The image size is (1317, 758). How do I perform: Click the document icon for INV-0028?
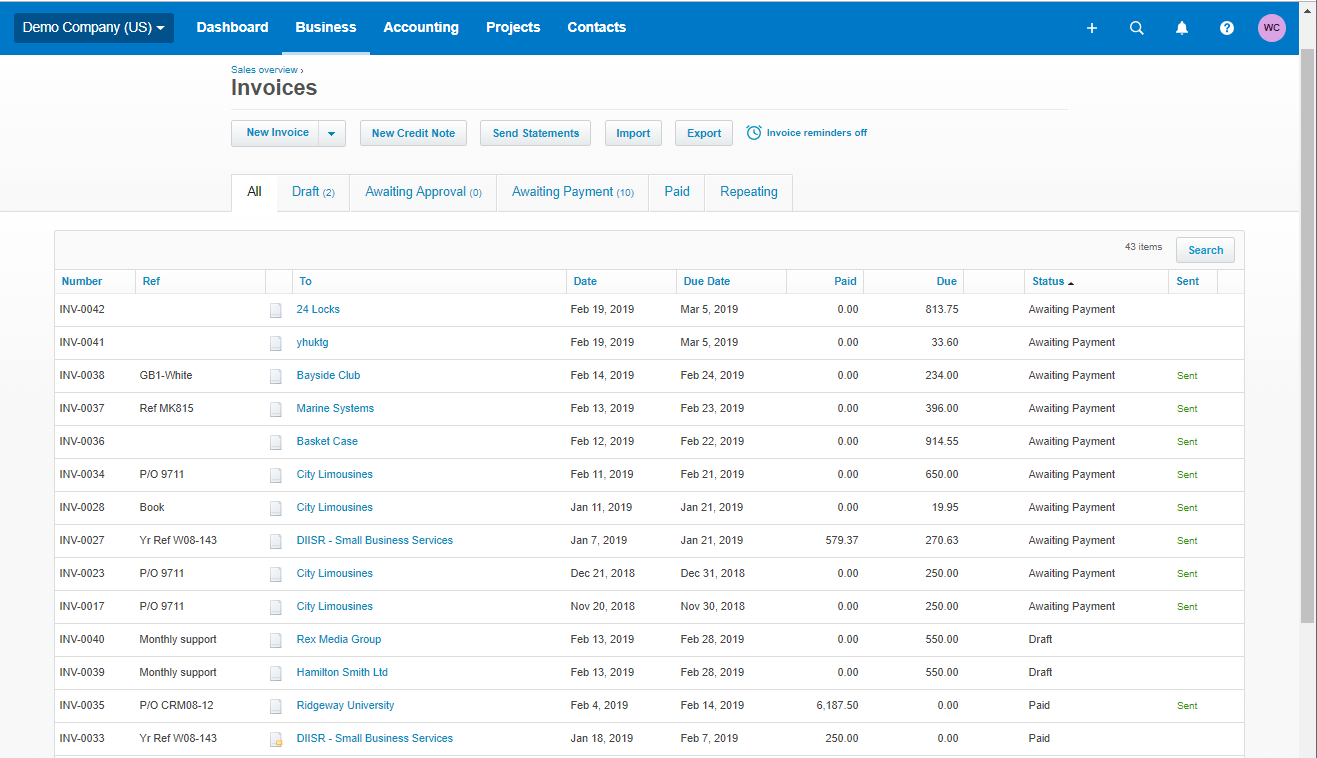click(x=275, y=508)
